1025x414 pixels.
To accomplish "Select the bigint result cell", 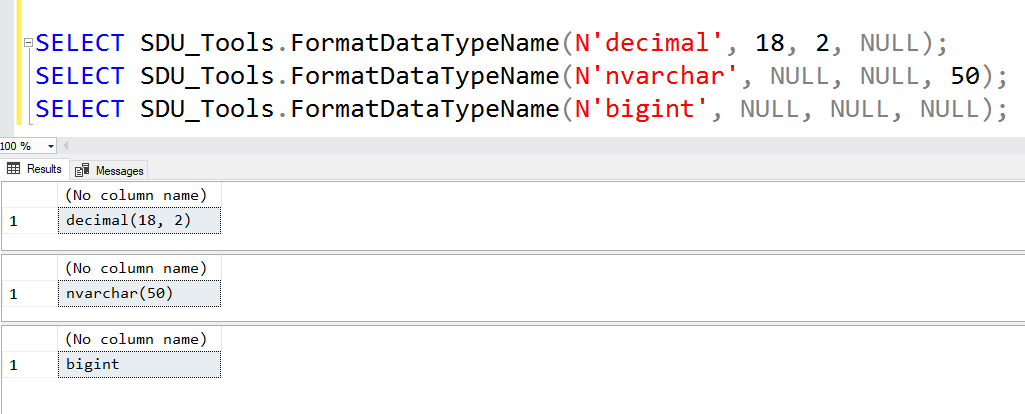I will (x=139, y=364).
